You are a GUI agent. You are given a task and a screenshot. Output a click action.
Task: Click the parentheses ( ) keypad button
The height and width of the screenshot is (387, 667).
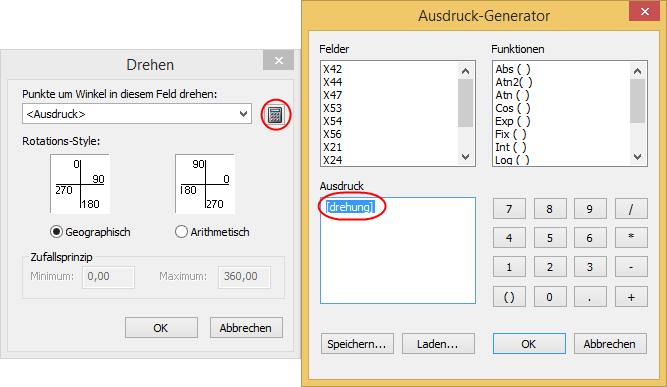point(509,296)
